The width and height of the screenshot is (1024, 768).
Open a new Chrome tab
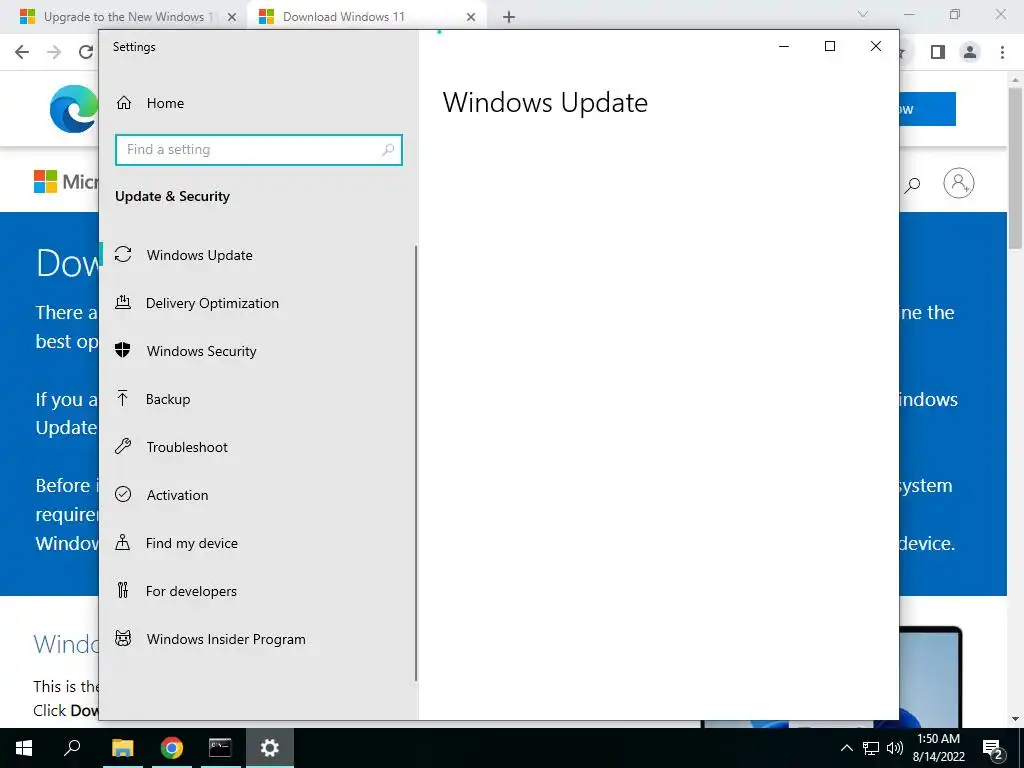(x=509, y=18)
